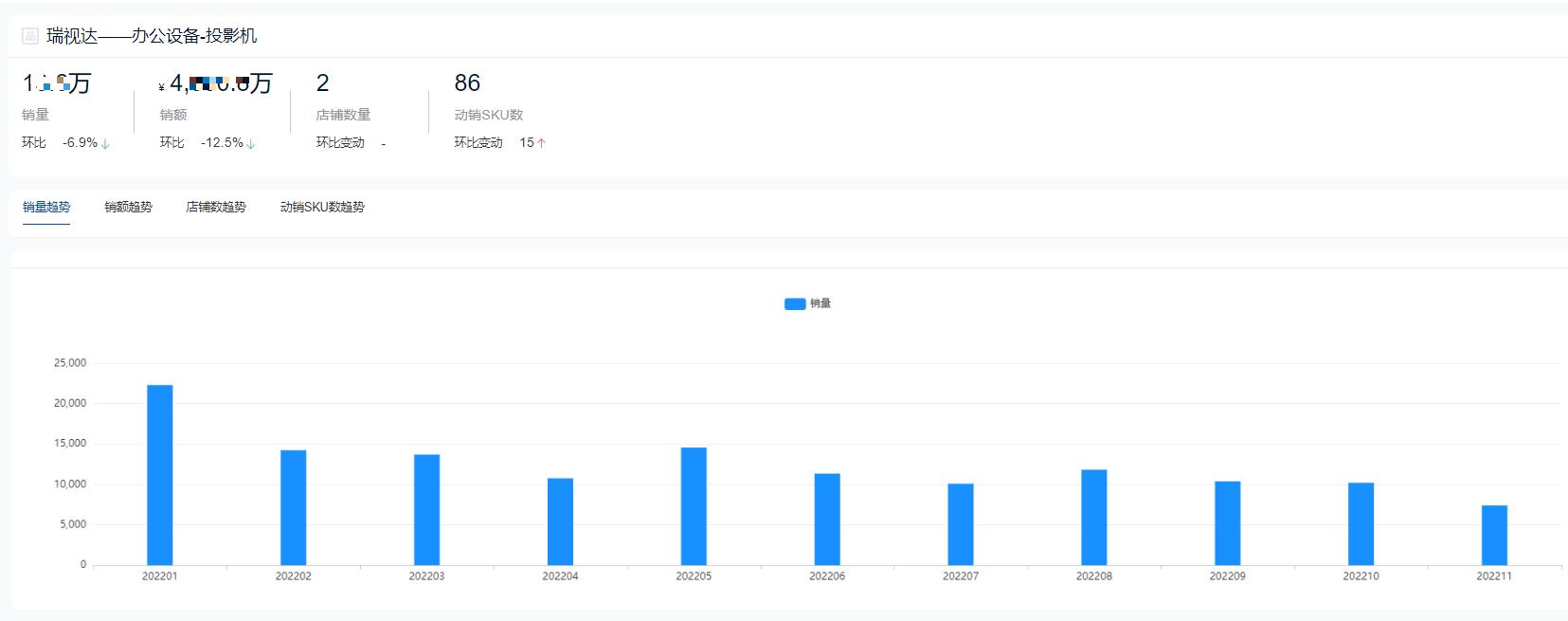
Task: Select the 202202 bar in chart
Action: [294, 507]
